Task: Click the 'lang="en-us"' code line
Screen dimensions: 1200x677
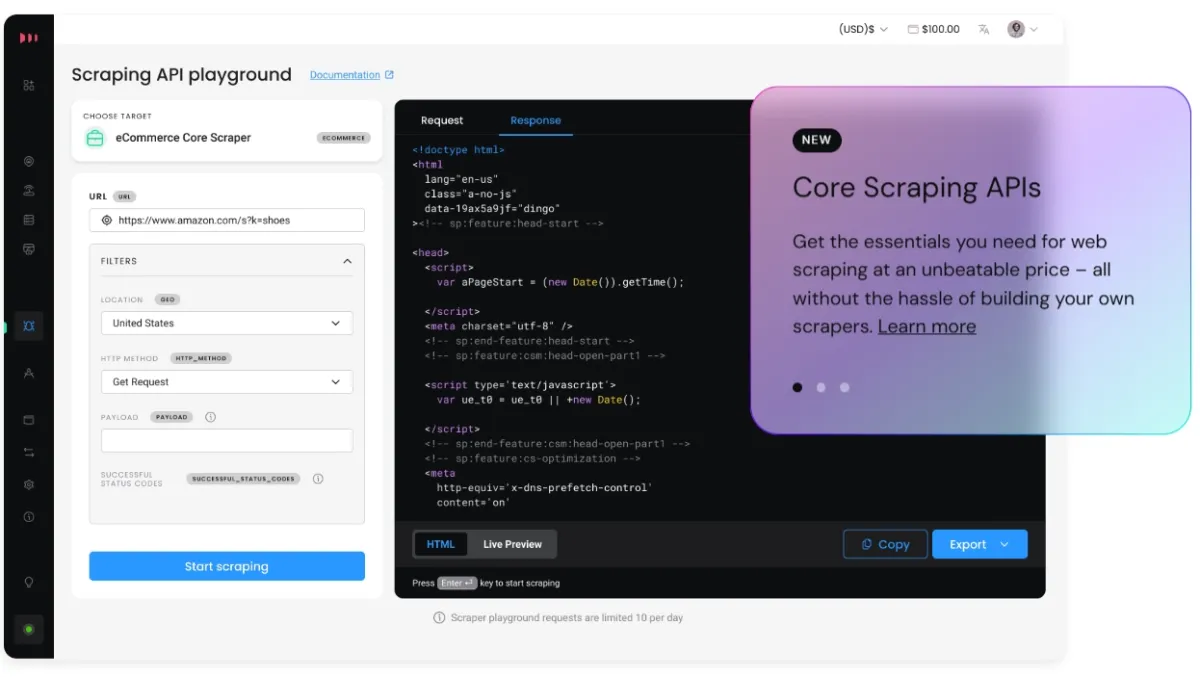Action: 462,179
